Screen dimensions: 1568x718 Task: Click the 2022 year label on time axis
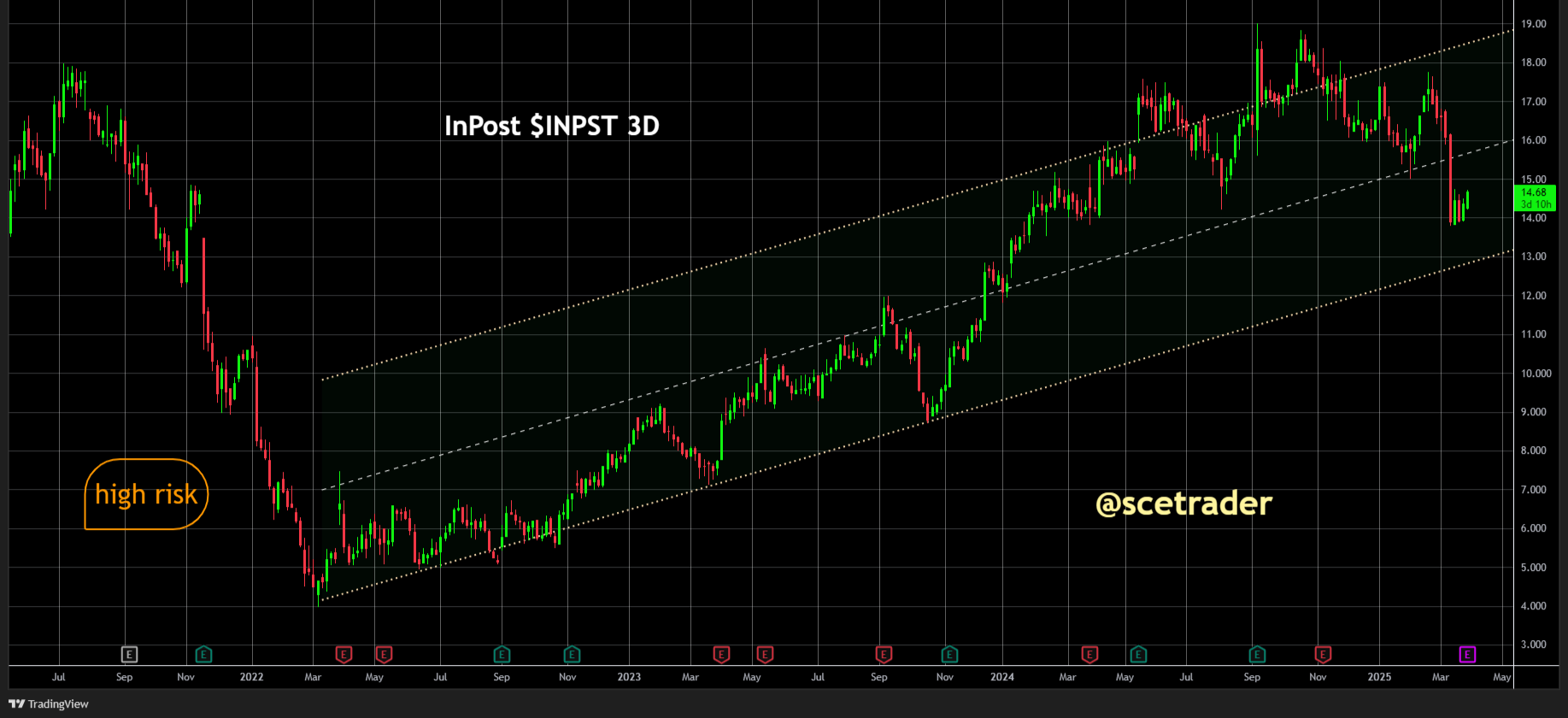tap(251, 677)
